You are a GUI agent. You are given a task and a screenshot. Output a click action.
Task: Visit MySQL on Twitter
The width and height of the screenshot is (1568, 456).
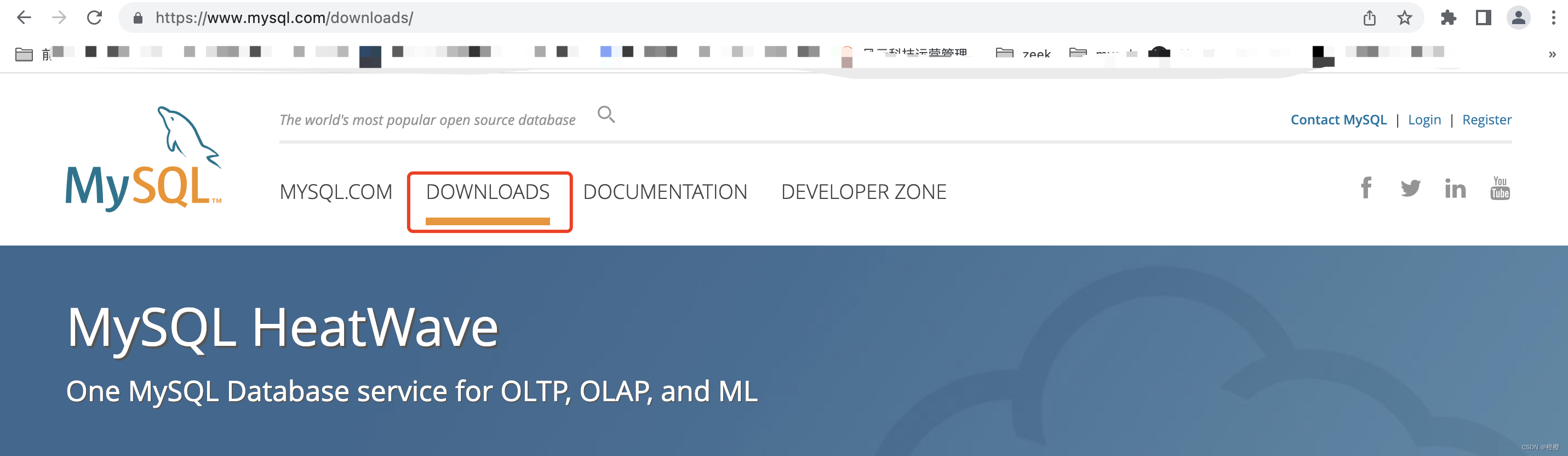[x=1410, y=188]
